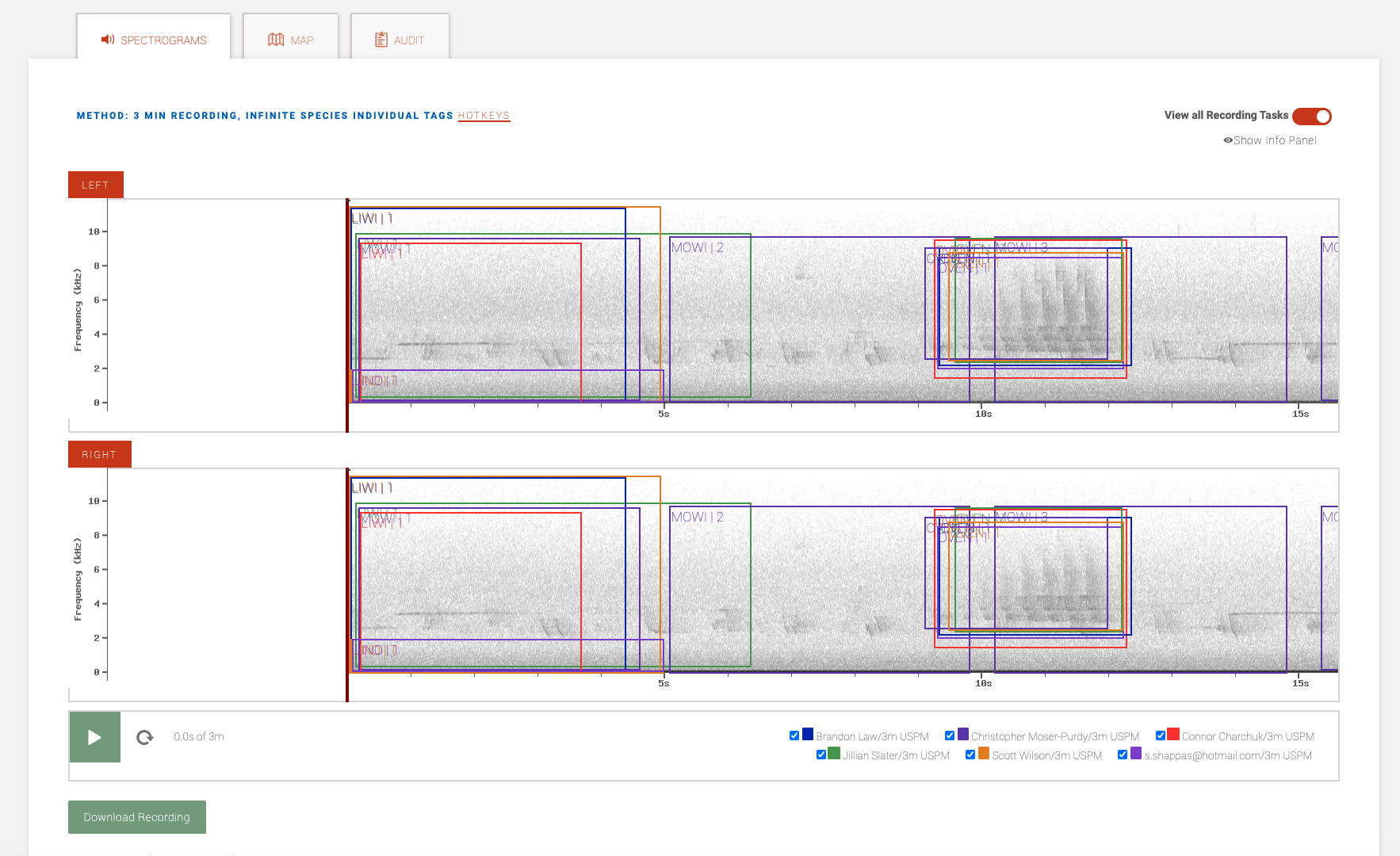Image resolution: width=1400 pixels, height=856 pixels.
Task: Click the map icon on Map tab
Action: (276, 40)
